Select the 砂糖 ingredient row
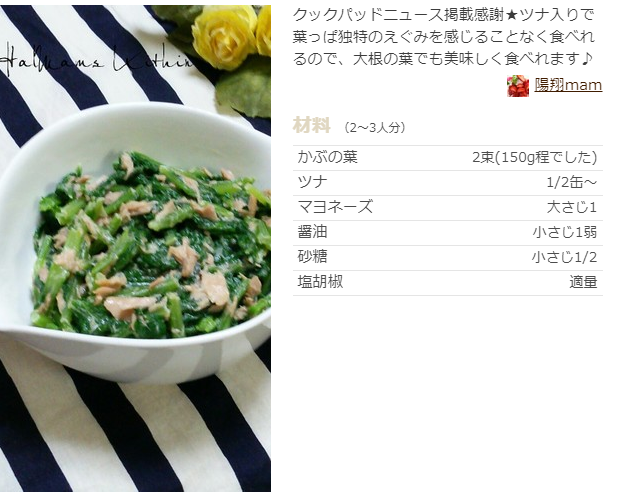The height and width of the screenshot is (495, 621). [x=448, y=257]
